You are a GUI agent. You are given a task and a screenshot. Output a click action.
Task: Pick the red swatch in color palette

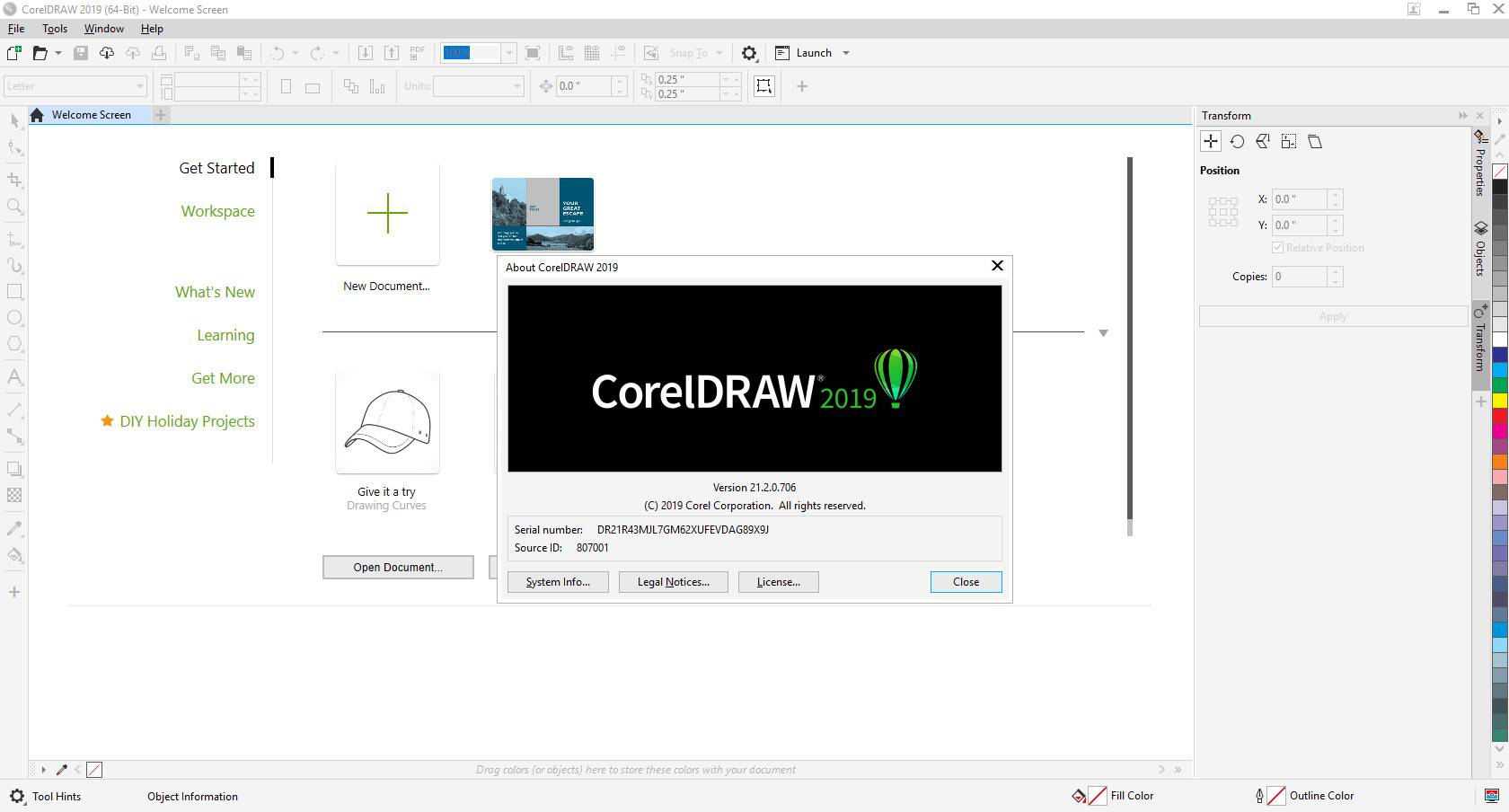coord(1500,414)
